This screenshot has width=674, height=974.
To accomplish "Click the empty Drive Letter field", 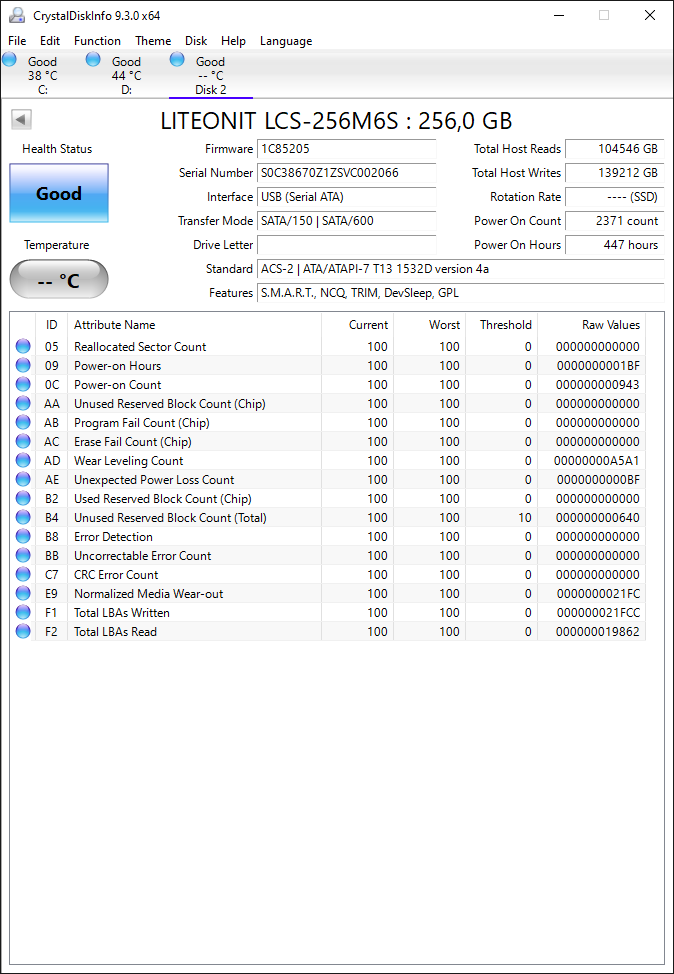I will point(347,245).
